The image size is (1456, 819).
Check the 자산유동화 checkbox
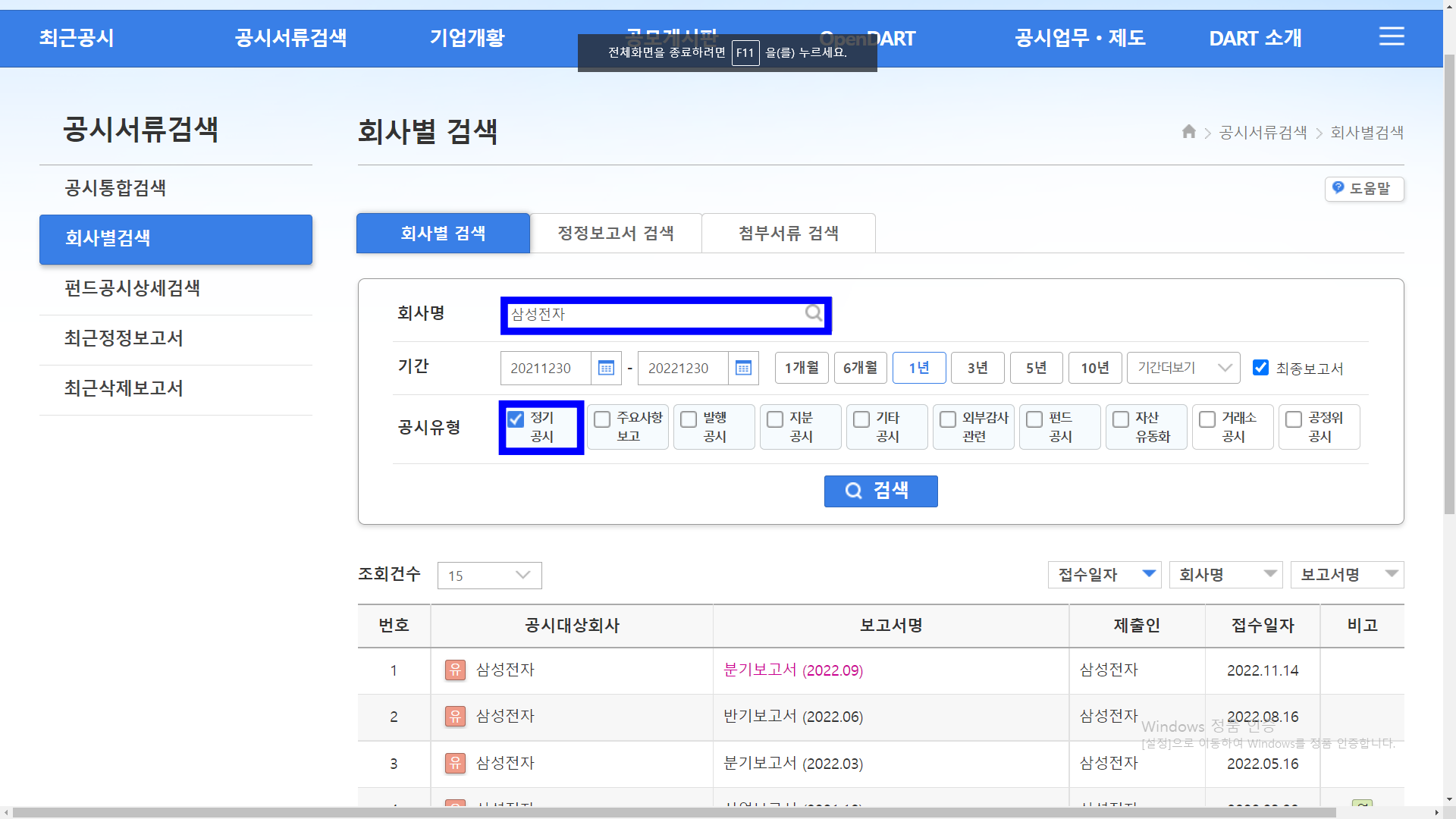pyautogui.click(x=1121, y=419)
